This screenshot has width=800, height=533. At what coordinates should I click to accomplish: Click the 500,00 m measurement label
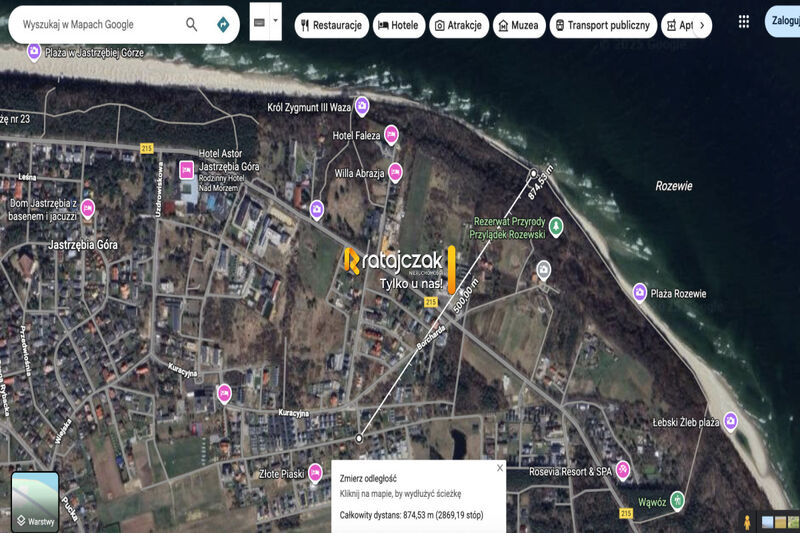[466, 296]
